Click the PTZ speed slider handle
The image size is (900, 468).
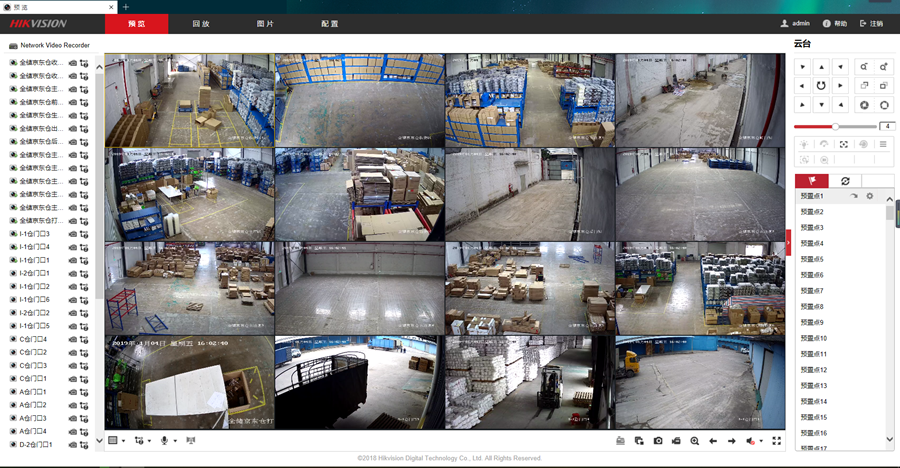[835, 127]
